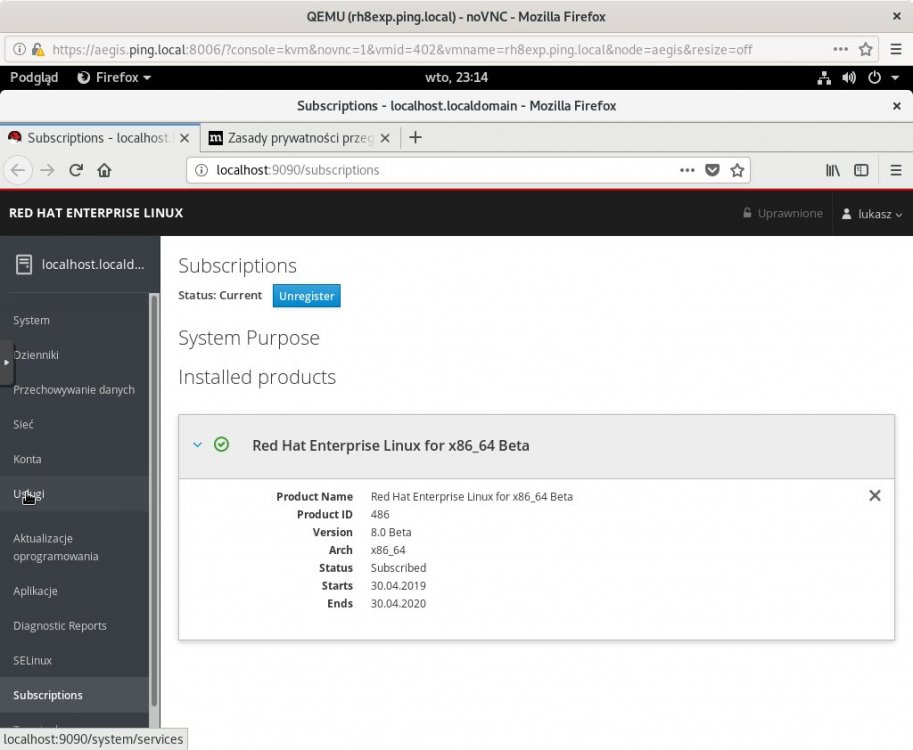Open Sieć in the sidebar
Image resolution: width=913 pixels, height=750 pixels.
tap(23, 424)
